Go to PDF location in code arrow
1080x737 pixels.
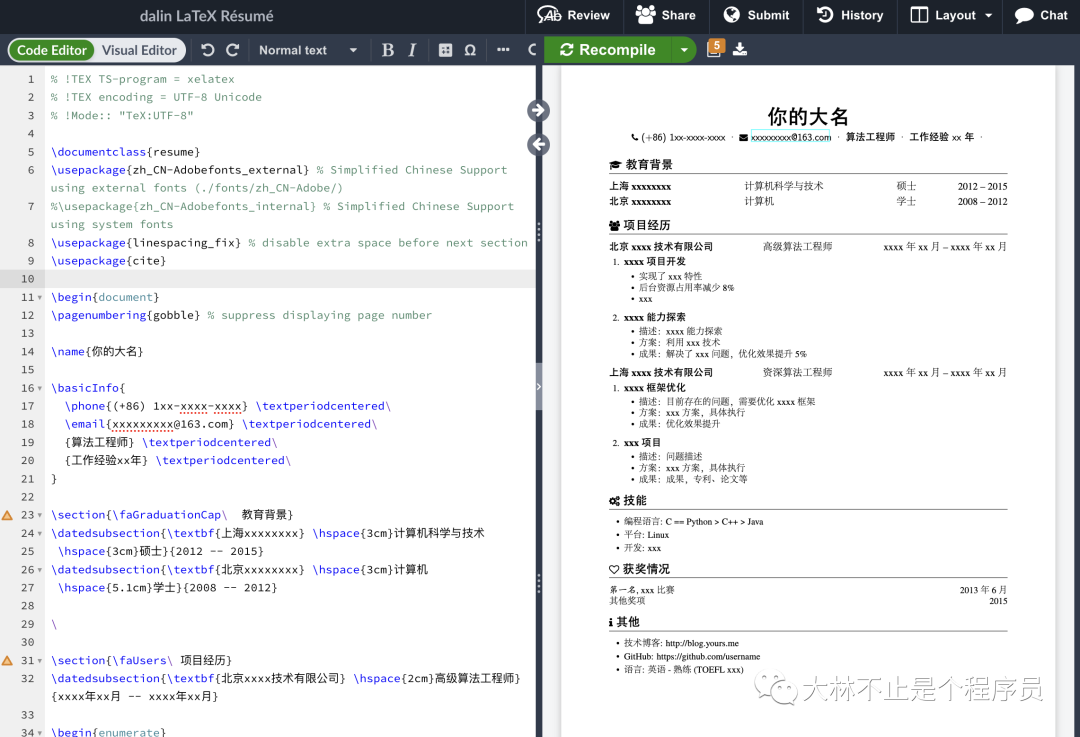(539, 145)
